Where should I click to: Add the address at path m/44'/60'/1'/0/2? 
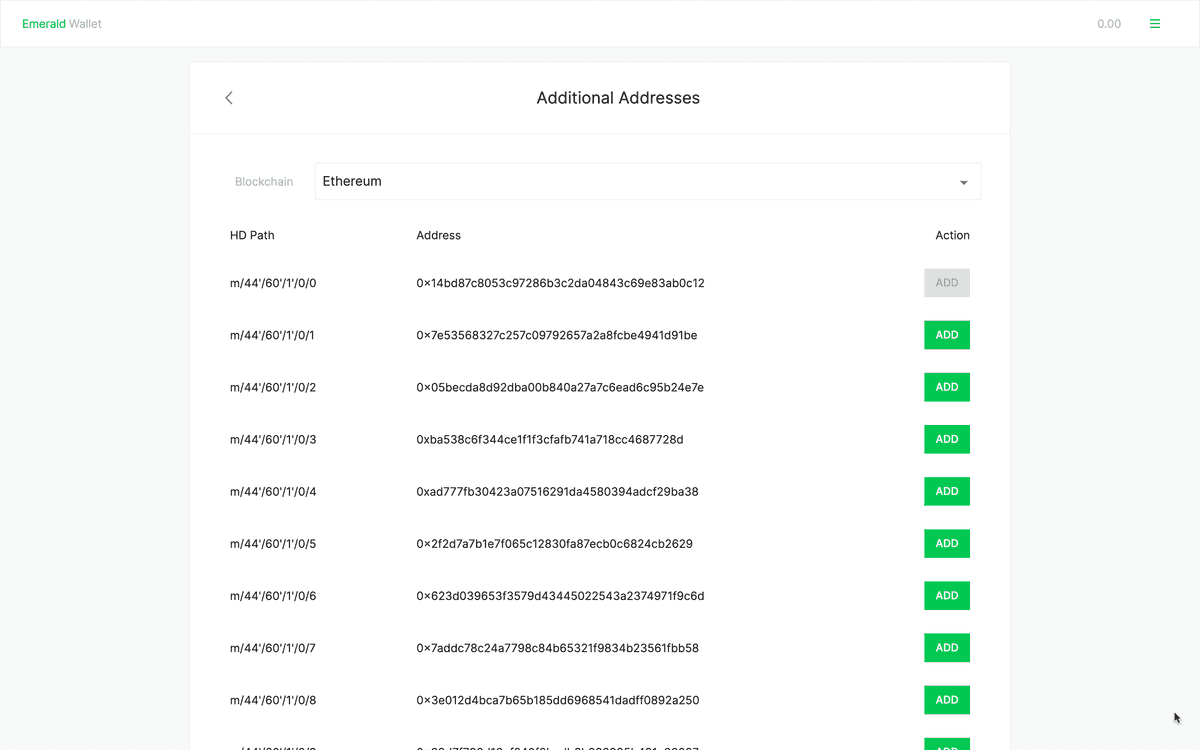(x=946, y=386)
